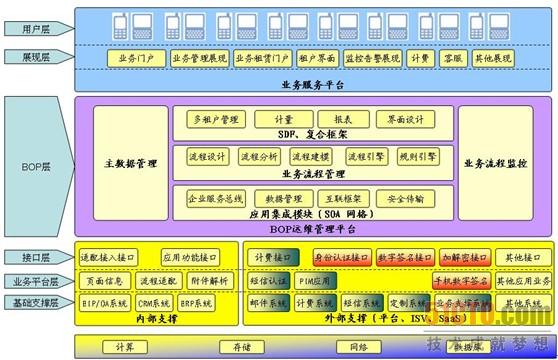Image resolution: width=558 pixels, height=360 pixels.
Task: Select the 监控告警展现 box
Action: point(373,58)
